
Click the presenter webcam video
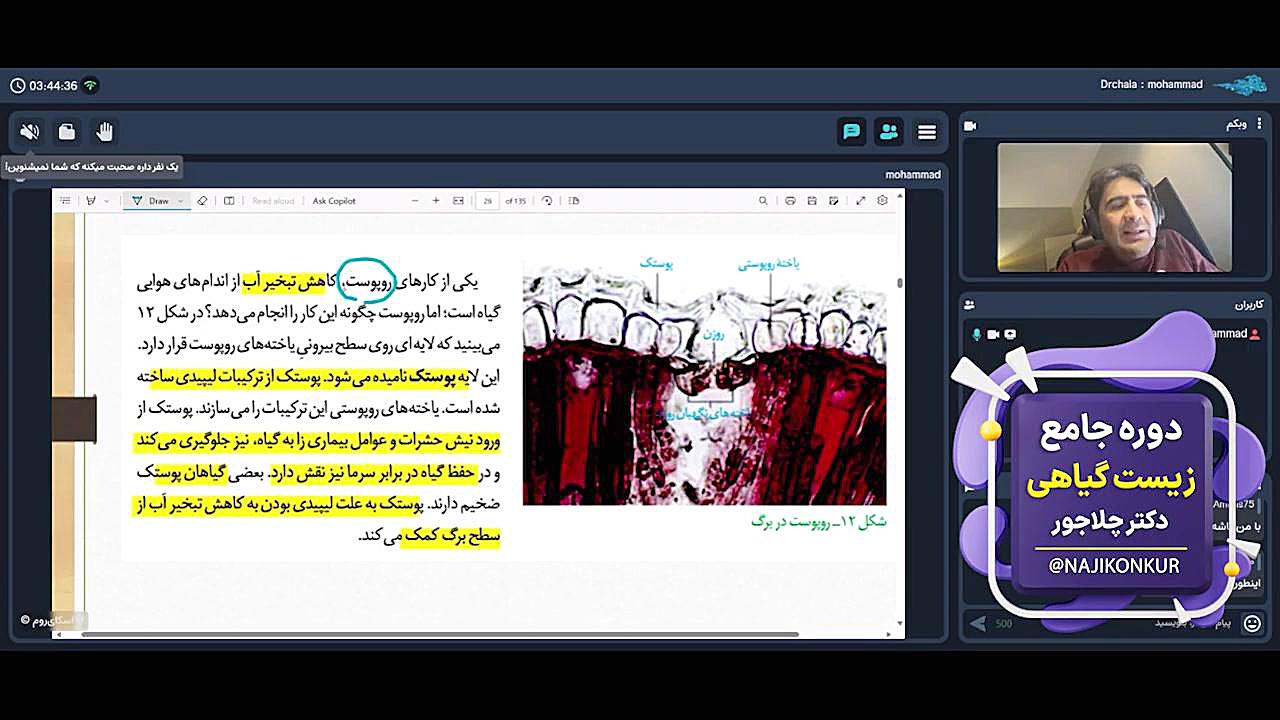tap(1114, 207)
